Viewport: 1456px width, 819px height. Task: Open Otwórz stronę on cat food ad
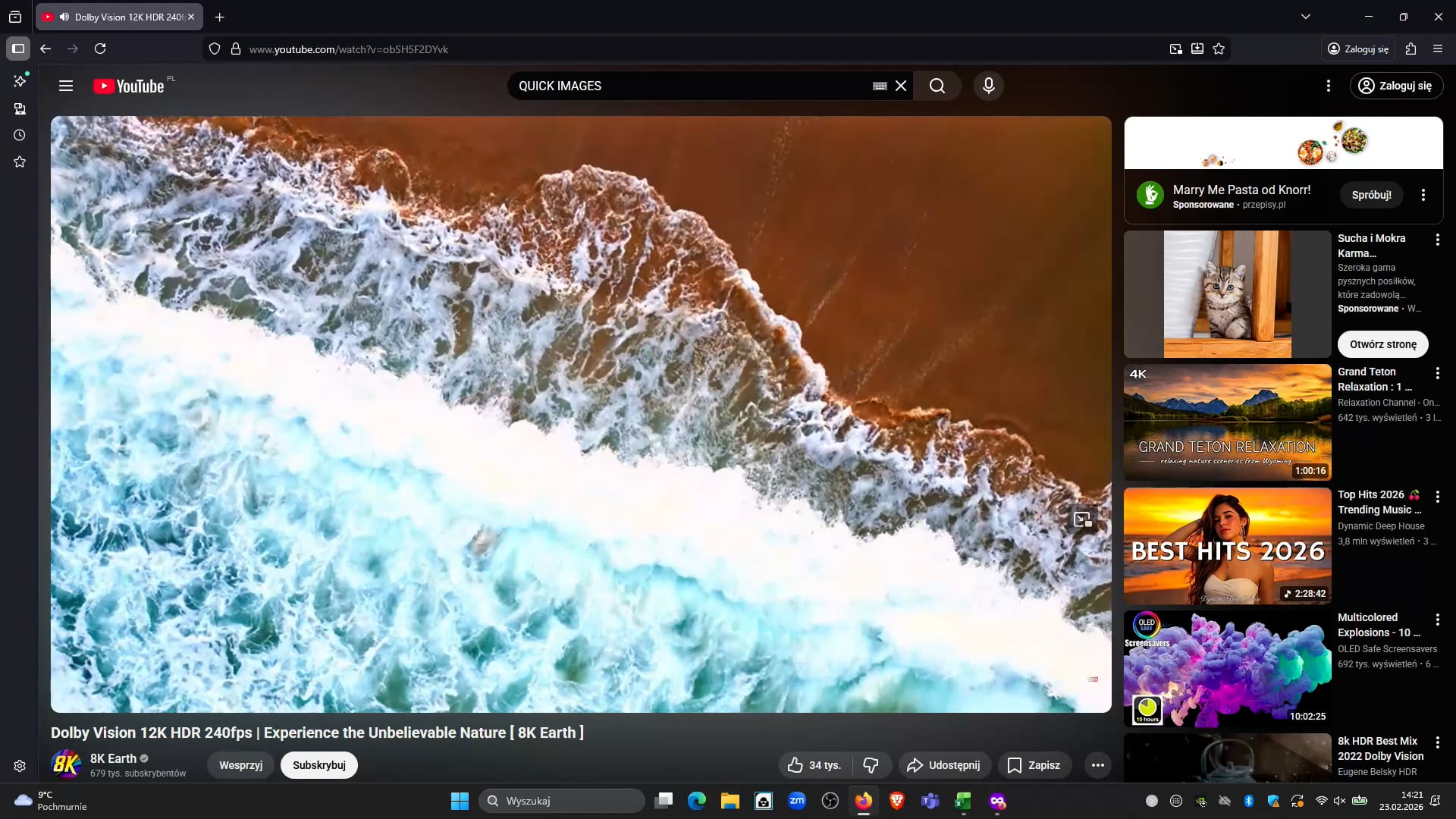tap(1382, 344)
